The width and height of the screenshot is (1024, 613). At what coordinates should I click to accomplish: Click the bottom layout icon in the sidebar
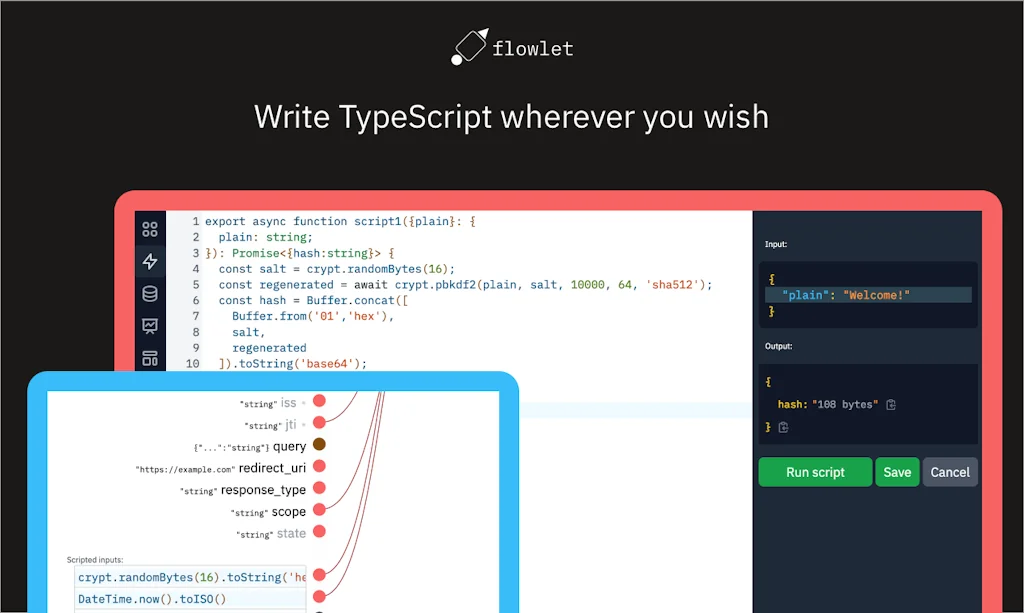pyautogui.click(x=150, y=358)
